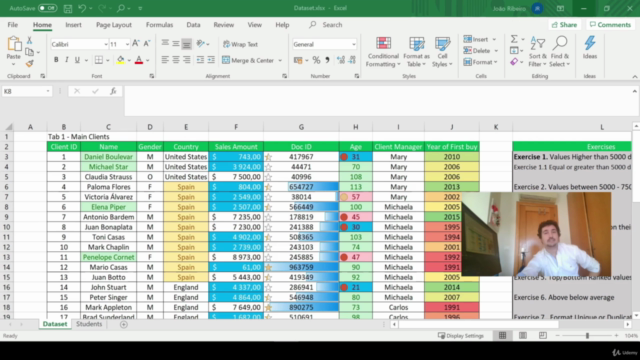Open the number format dropdown General
The height and width of the screenshot is (360, 640).
coord(353,44)
